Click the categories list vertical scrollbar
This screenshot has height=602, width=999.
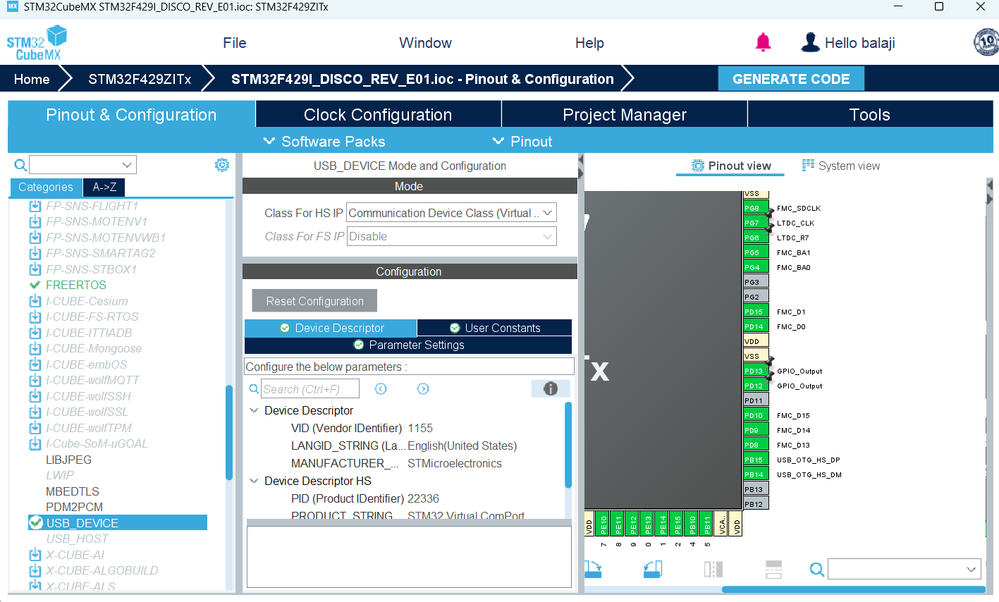(x=229, y=433)
